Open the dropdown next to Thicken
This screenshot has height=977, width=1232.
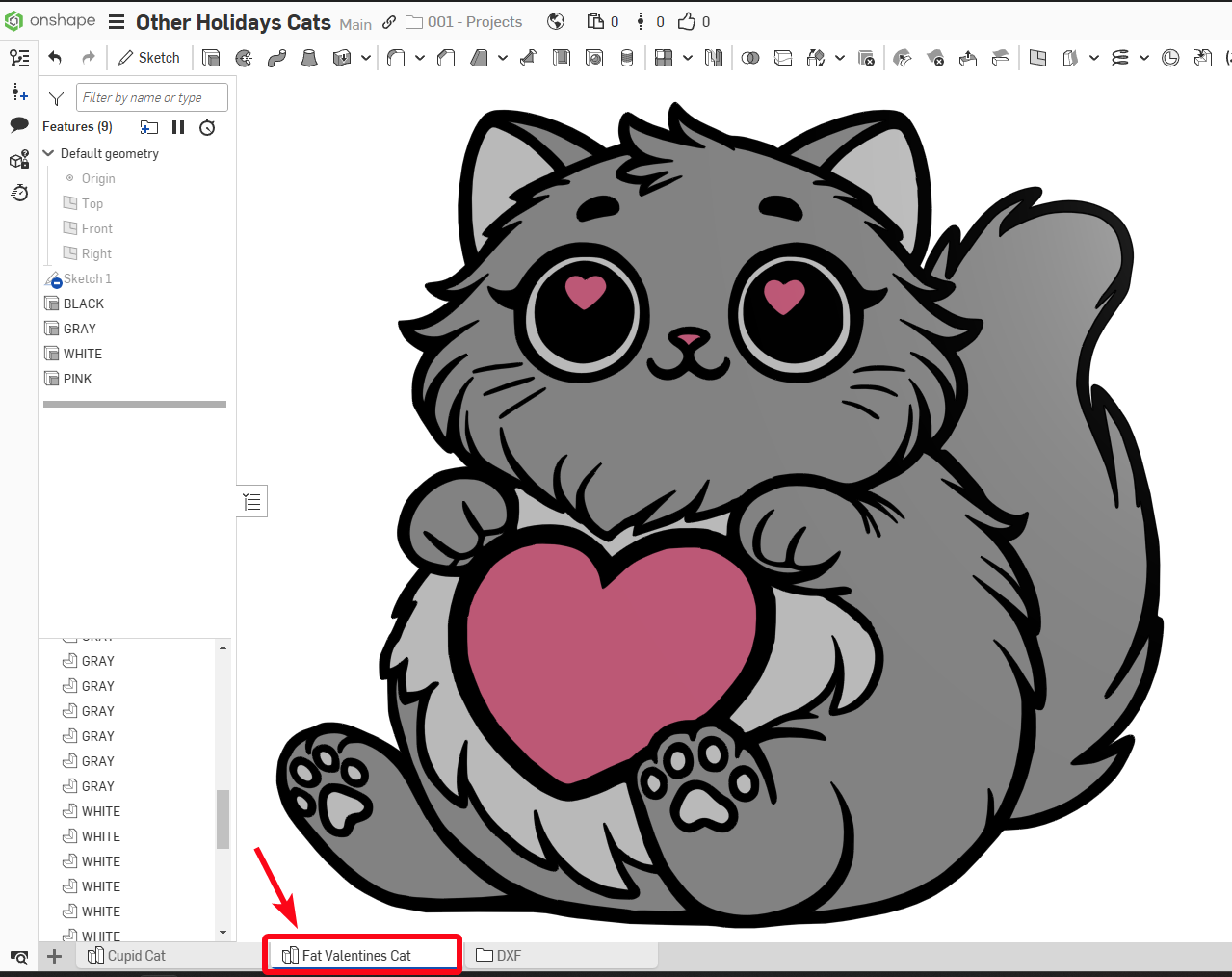pyautogui.click(x=366, y=58)
